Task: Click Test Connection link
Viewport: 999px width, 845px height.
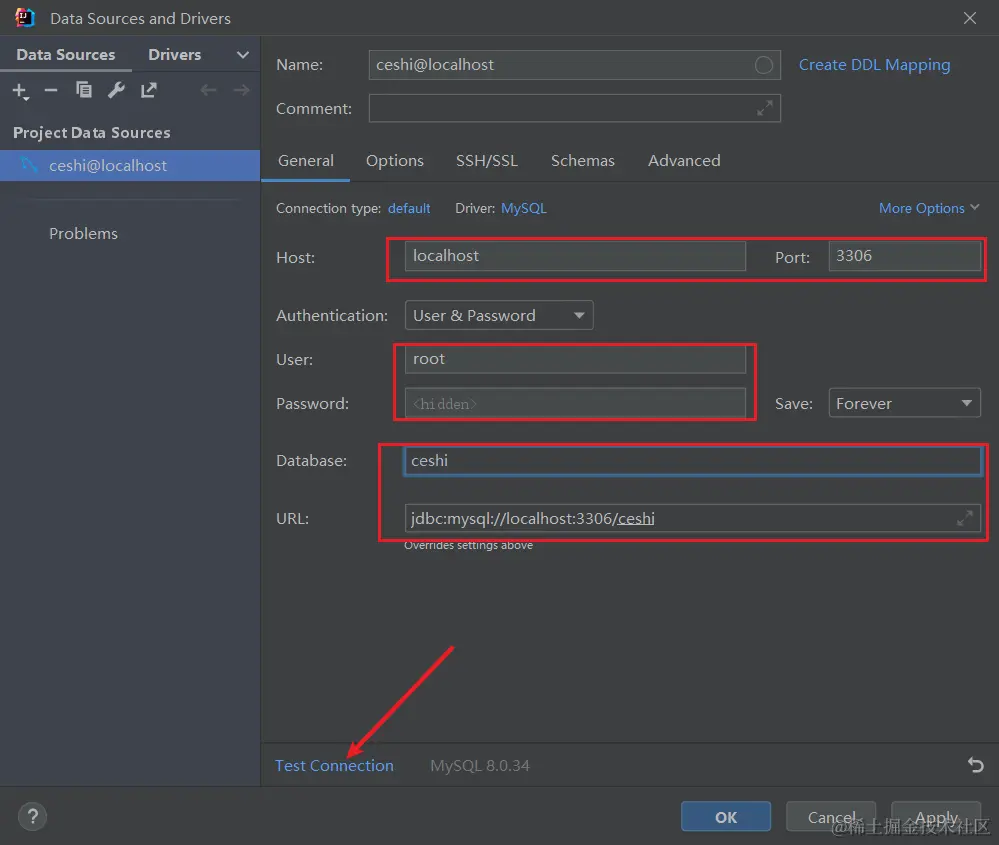Action: (x=334, y=765)
